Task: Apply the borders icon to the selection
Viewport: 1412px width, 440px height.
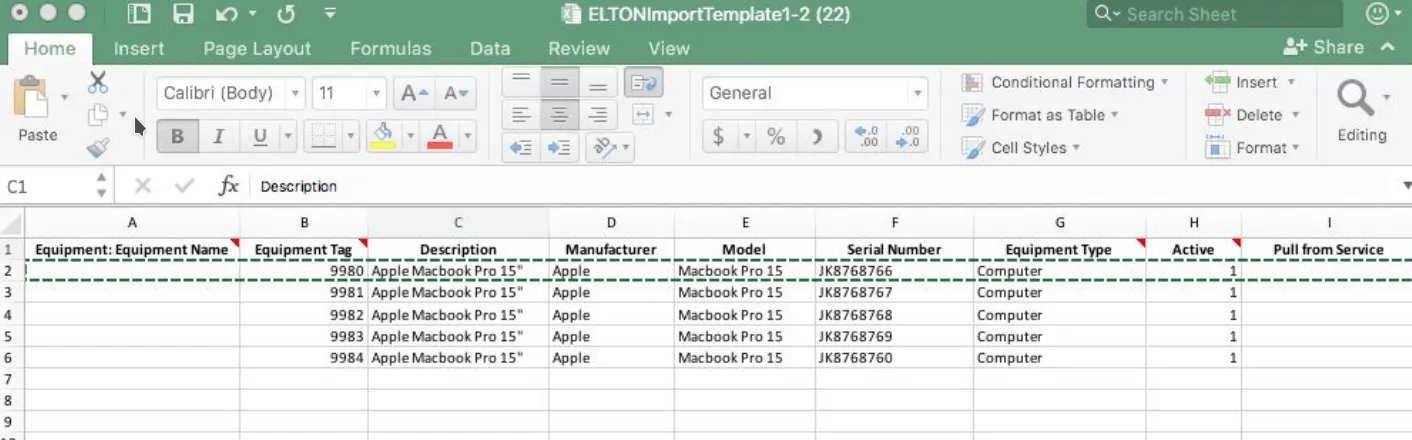Action: click(322, 136)
